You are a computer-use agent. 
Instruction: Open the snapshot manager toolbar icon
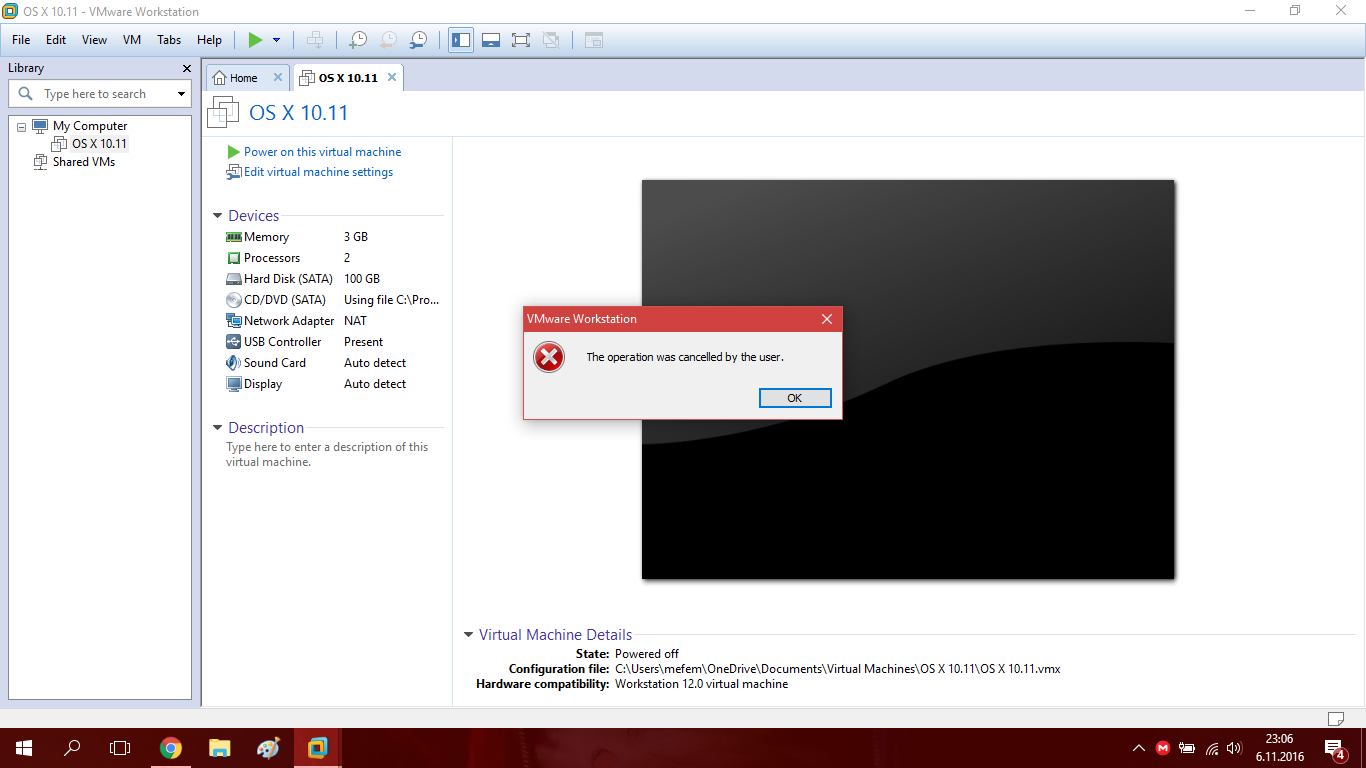pyautogui.click(x=419, y=40)
